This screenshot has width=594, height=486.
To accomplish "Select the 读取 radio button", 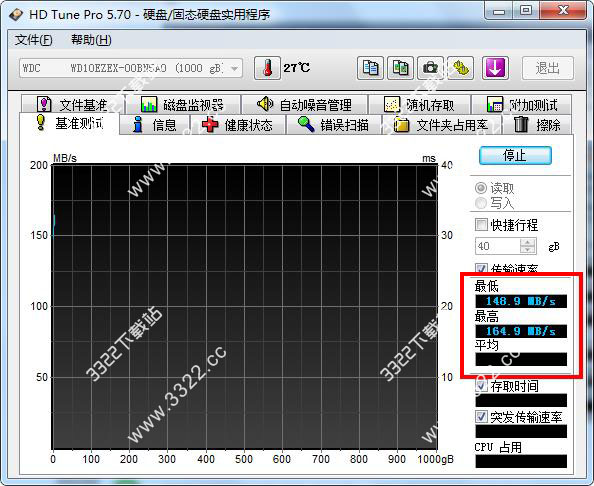I will coord(481,188).
